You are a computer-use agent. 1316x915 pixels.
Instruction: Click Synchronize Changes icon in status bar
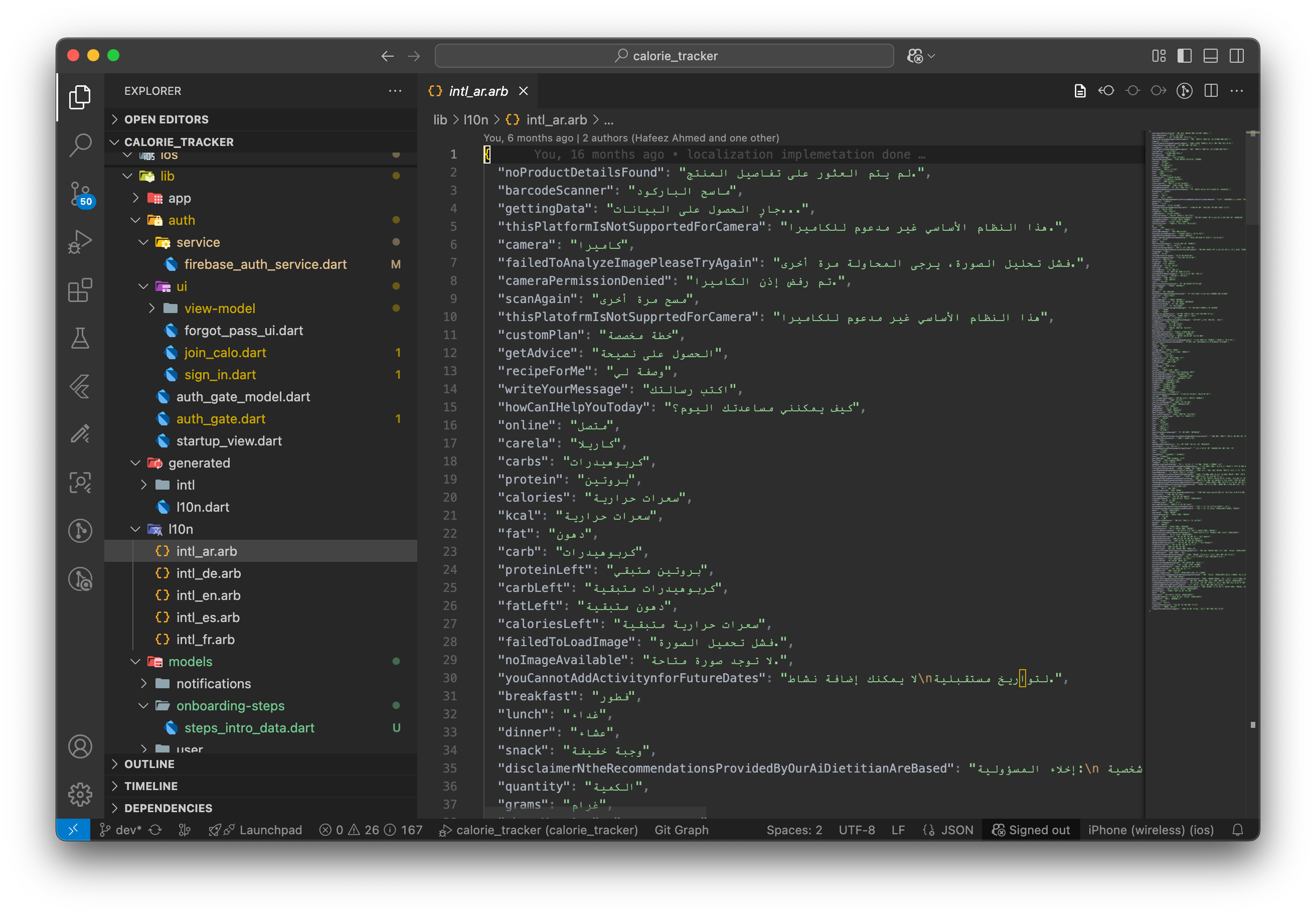tap(155, 830)
